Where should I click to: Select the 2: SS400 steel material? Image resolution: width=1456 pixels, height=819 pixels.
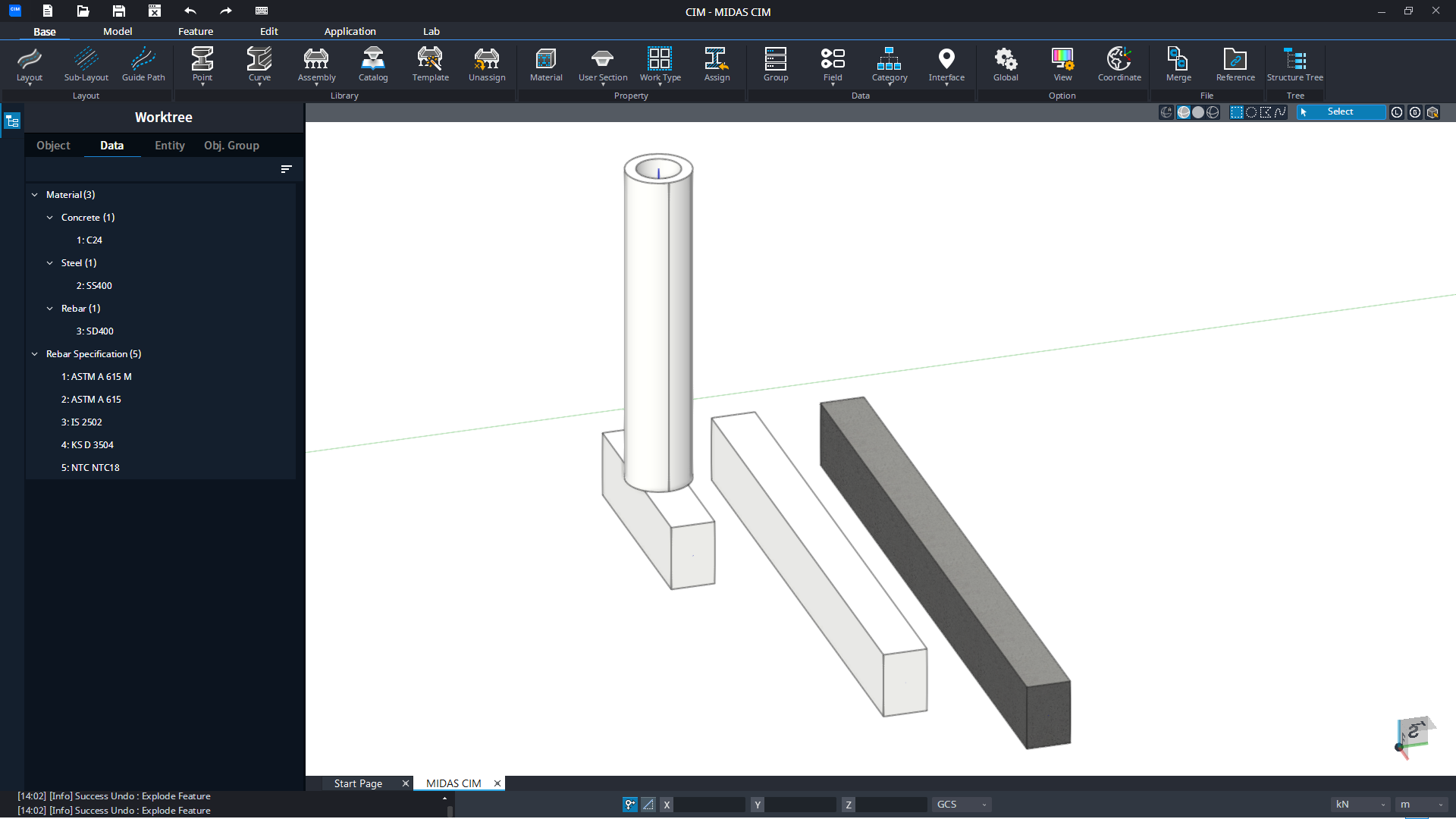pyautogui.click(x=94, y=286)
